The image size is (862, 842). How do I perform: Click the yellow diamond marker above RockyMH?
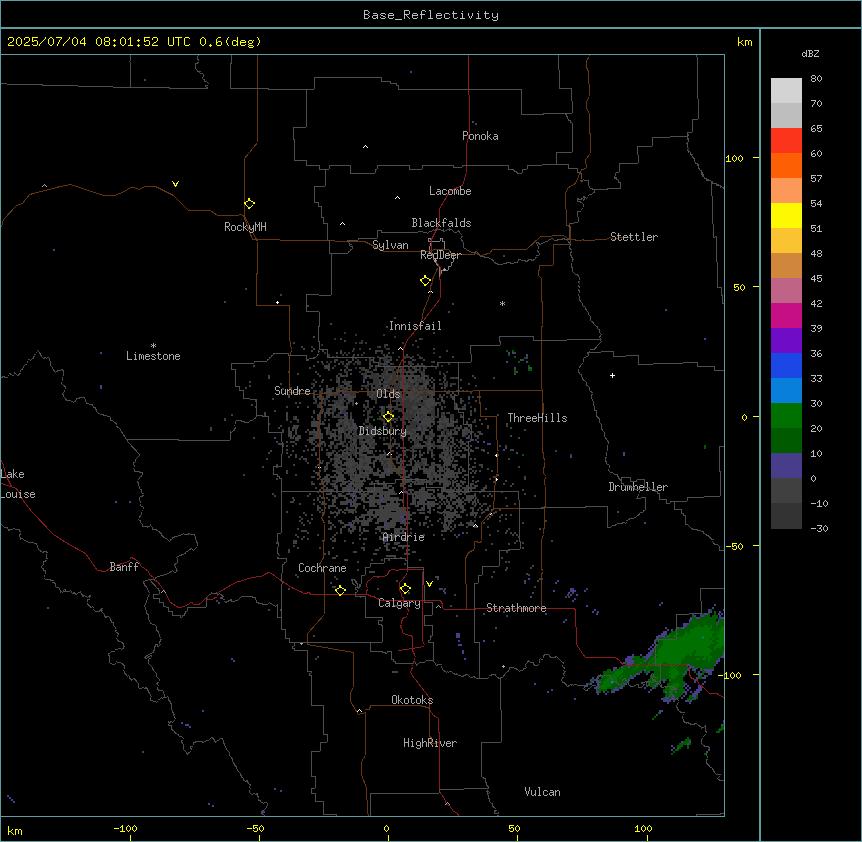(249, 204)
